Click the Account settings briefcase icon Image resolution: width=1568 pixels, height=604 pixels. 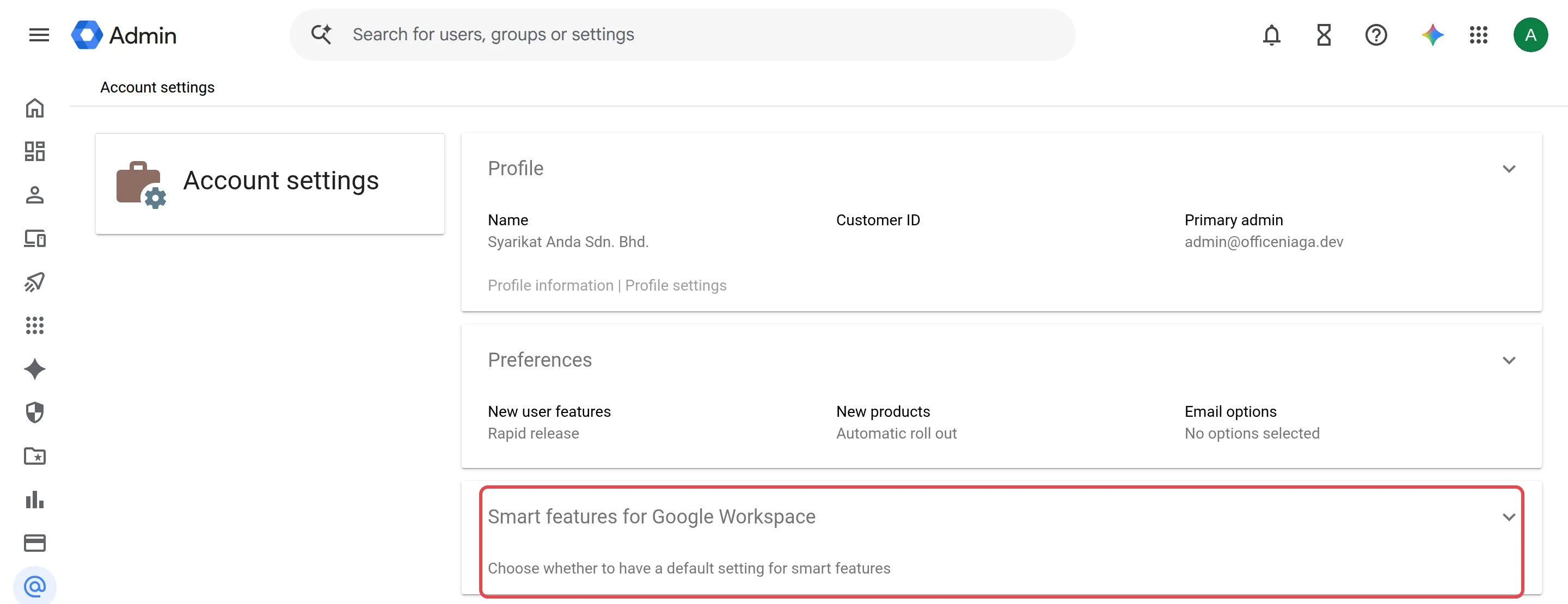[140, 184]
